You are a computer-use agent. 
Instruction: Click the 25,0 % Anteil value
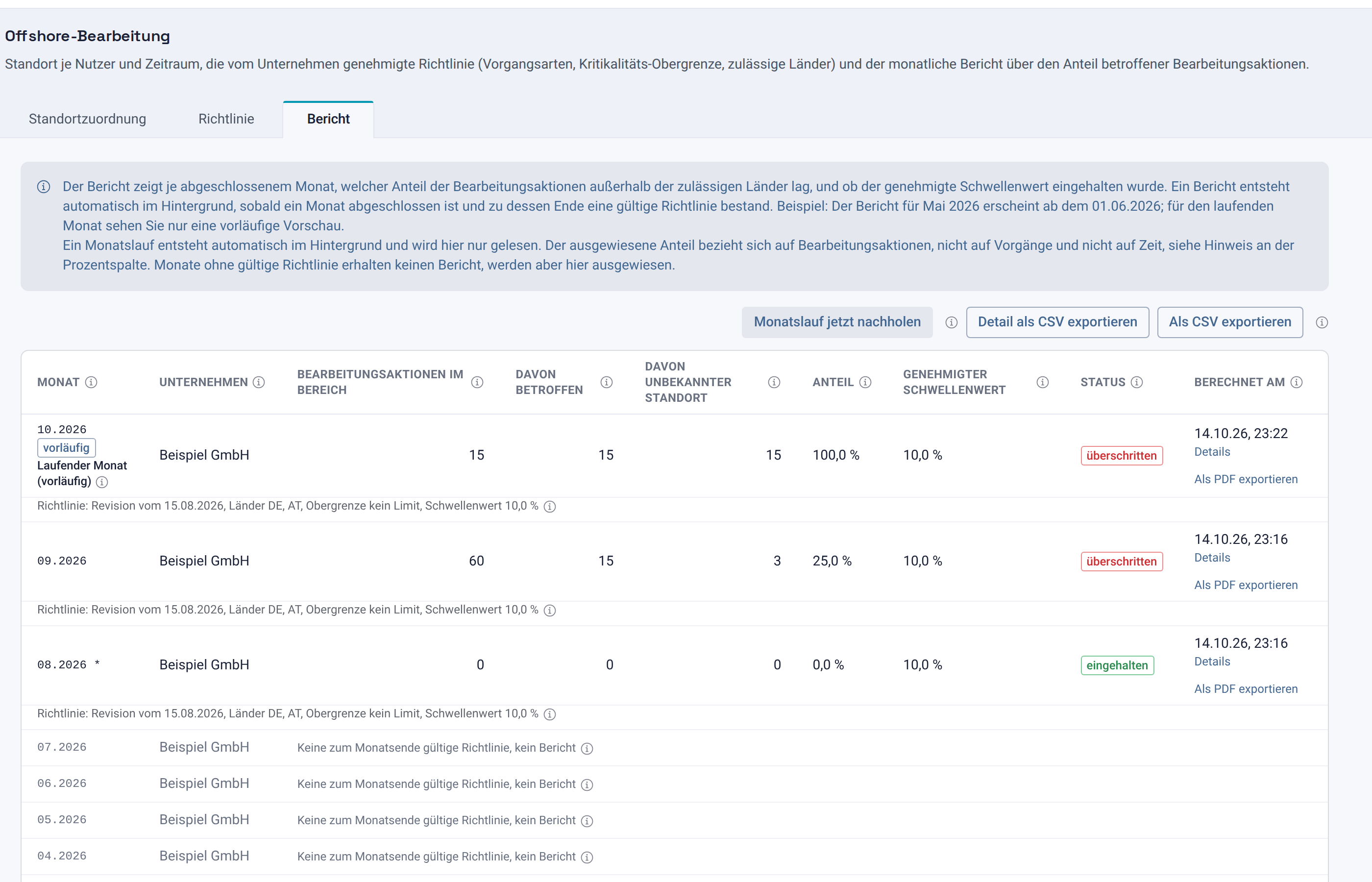click(x=832, y=561)
